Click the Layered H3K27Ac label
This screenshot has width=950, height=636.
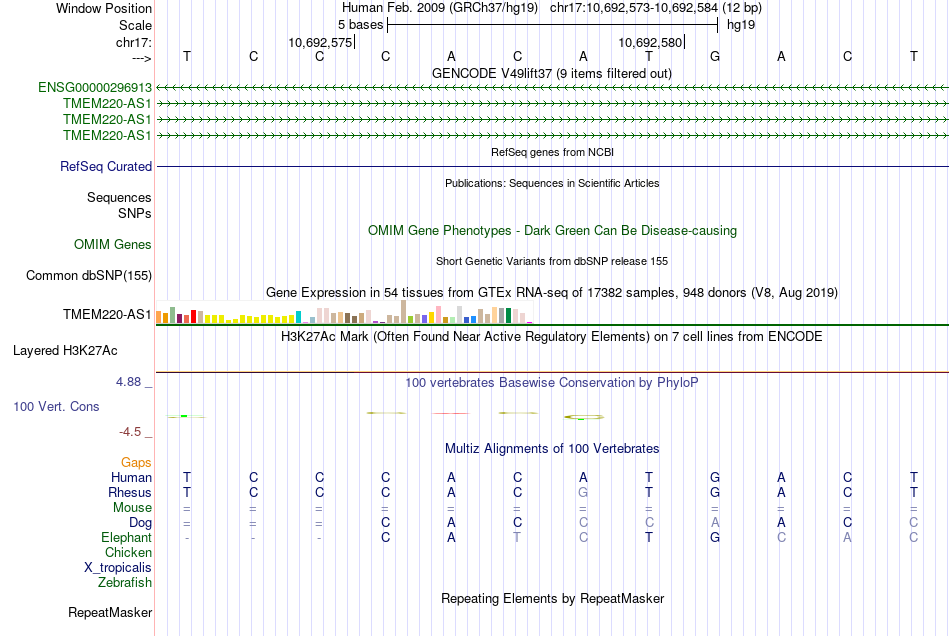[65, 351]
